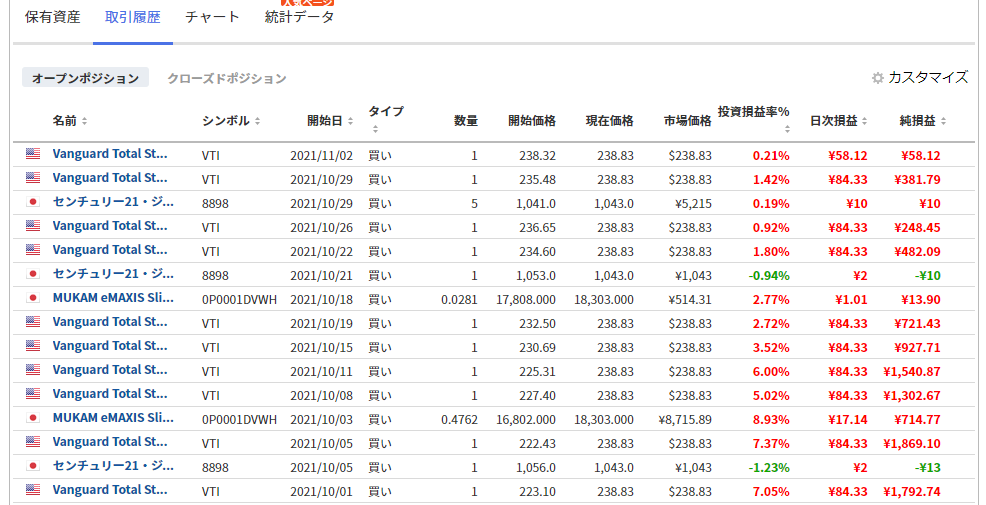Select market value ¥8,715.89
The image size is (986, 505).
click(x=685, y=419)
